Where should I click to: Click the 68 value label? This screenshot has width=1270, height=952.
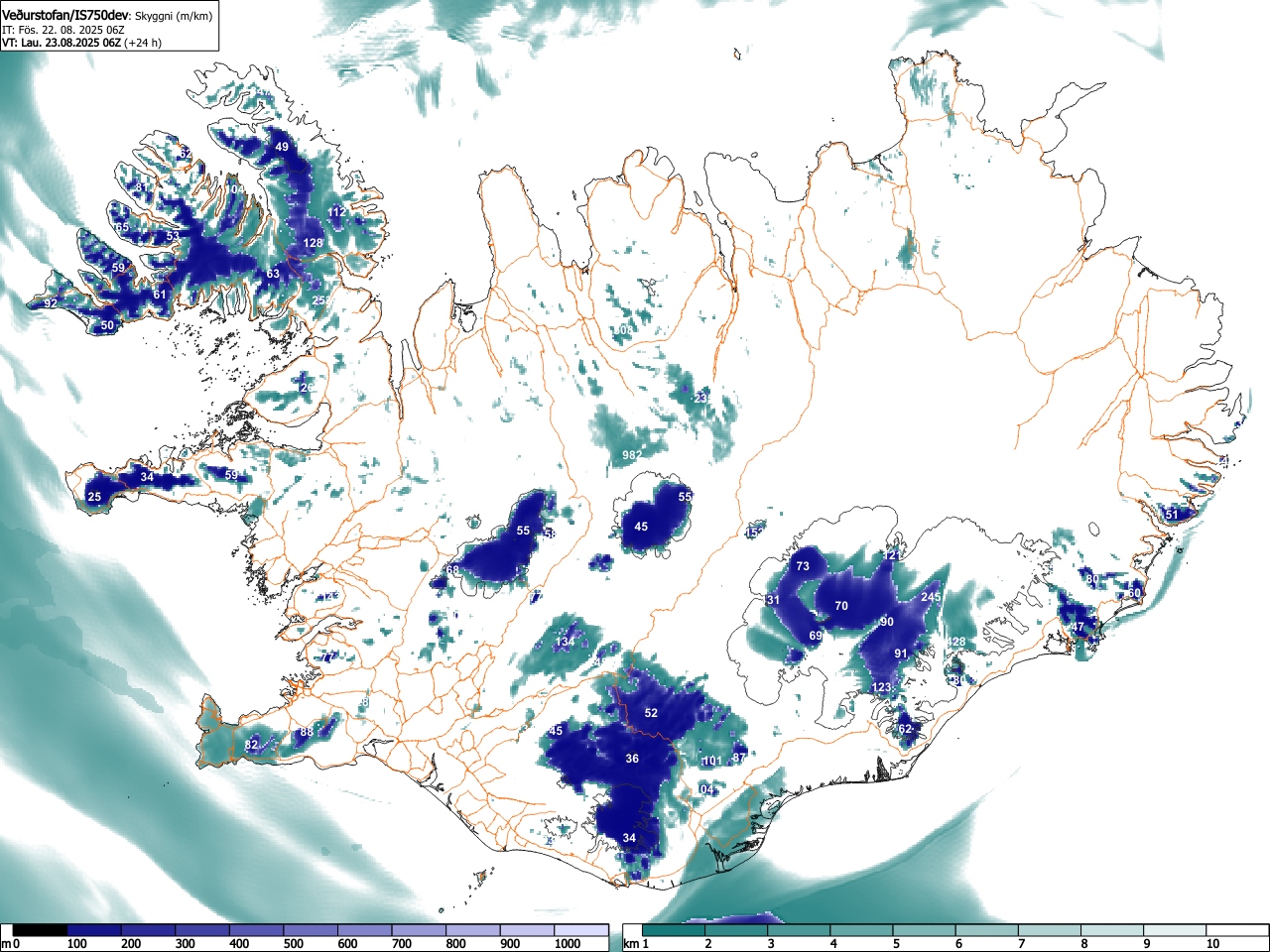(x=452, y=570)
